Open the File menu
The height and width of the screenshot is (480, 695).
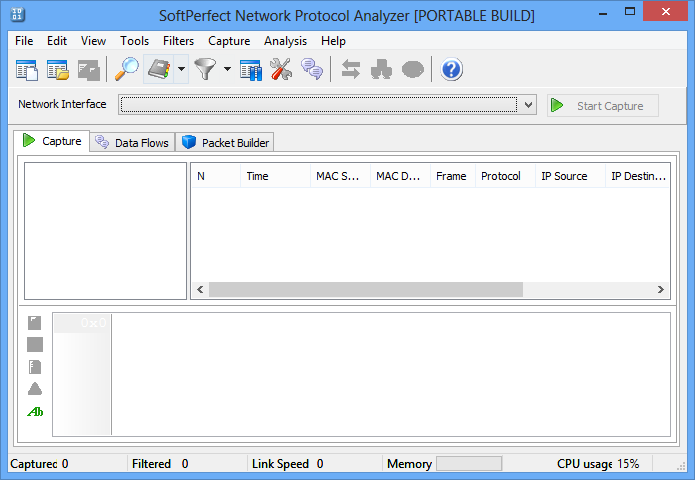[24, 41]
